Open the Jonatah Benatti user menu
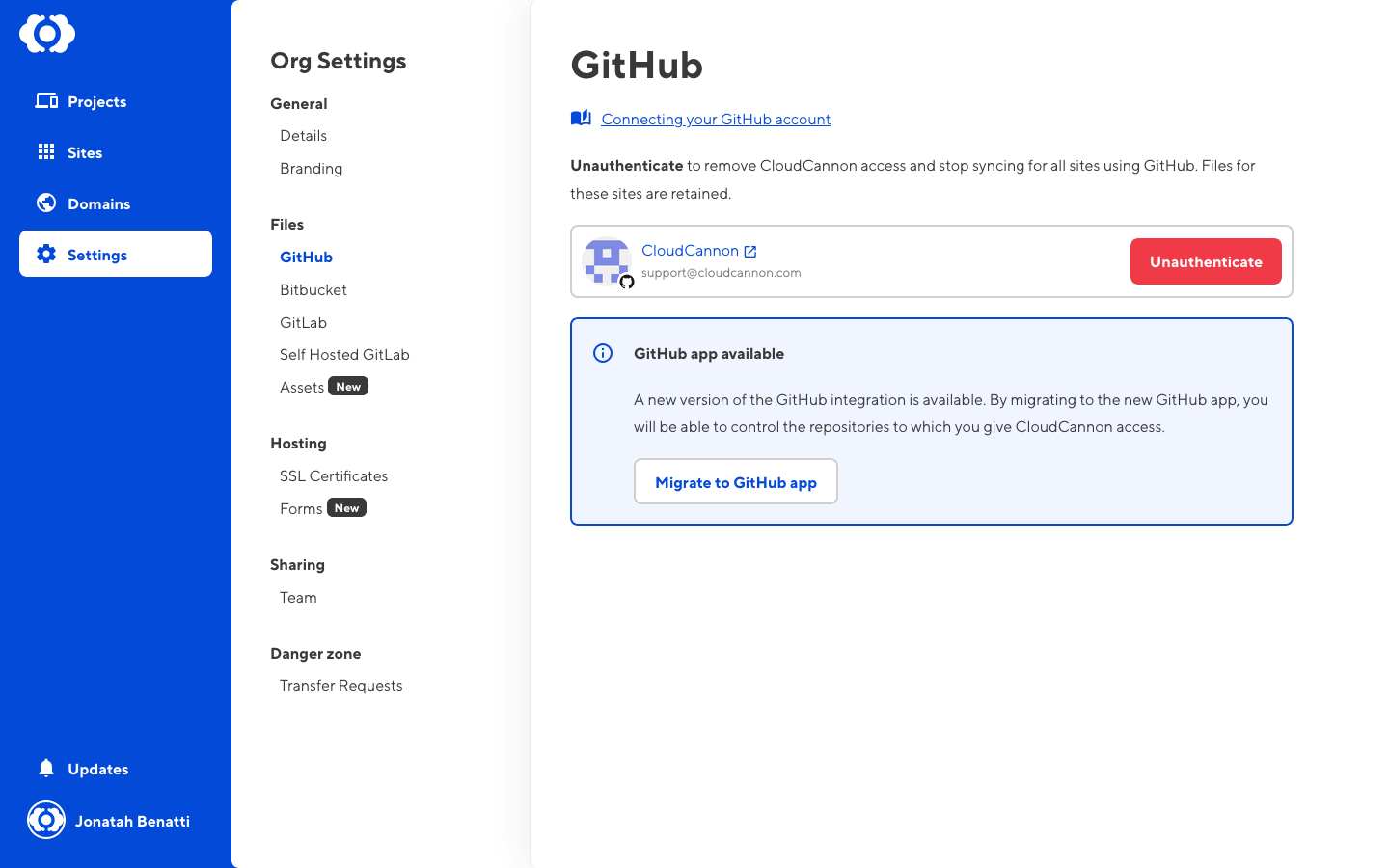This screenshot has width=1389, height=868. pos(116,821)
